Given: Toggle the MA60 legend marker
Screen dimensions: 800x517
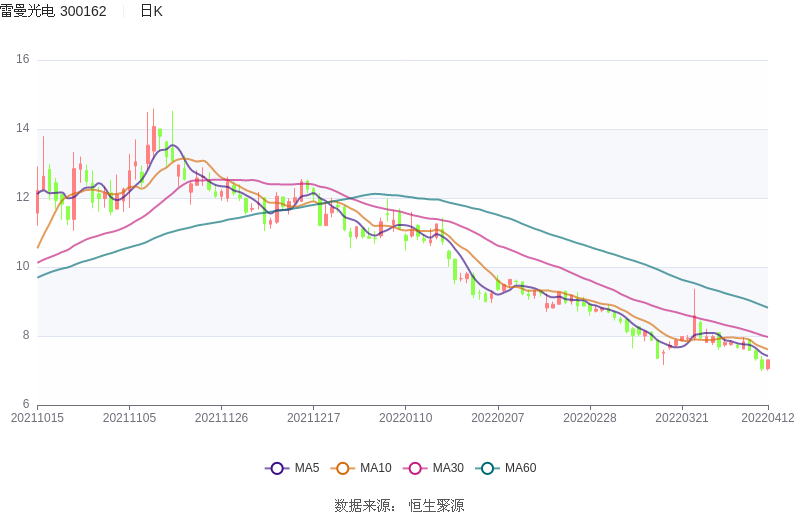Looking at the screenshot, I should (487, 468).
